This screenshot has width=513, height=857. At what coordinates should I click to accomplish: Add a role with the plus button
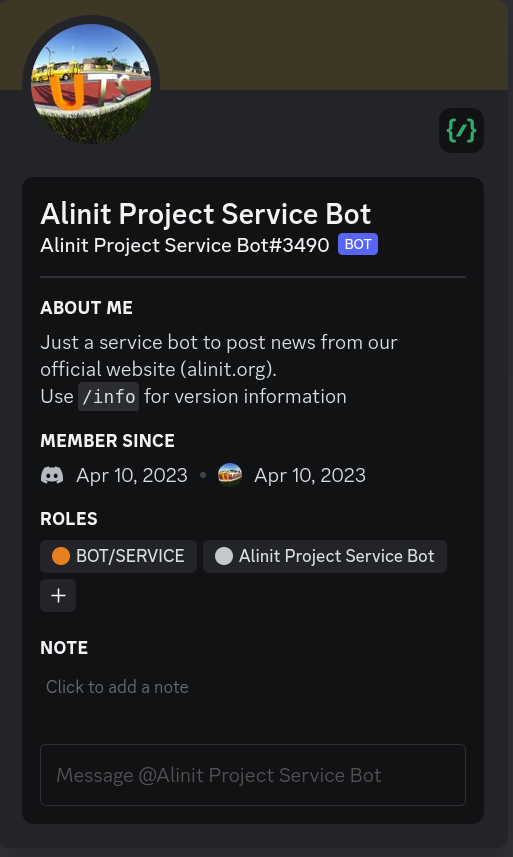coord(58,595)
